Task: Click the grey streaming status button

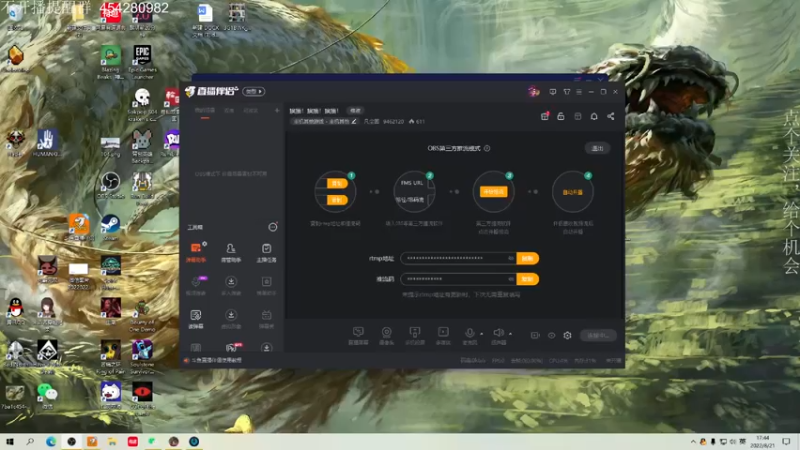Action: 598,335
